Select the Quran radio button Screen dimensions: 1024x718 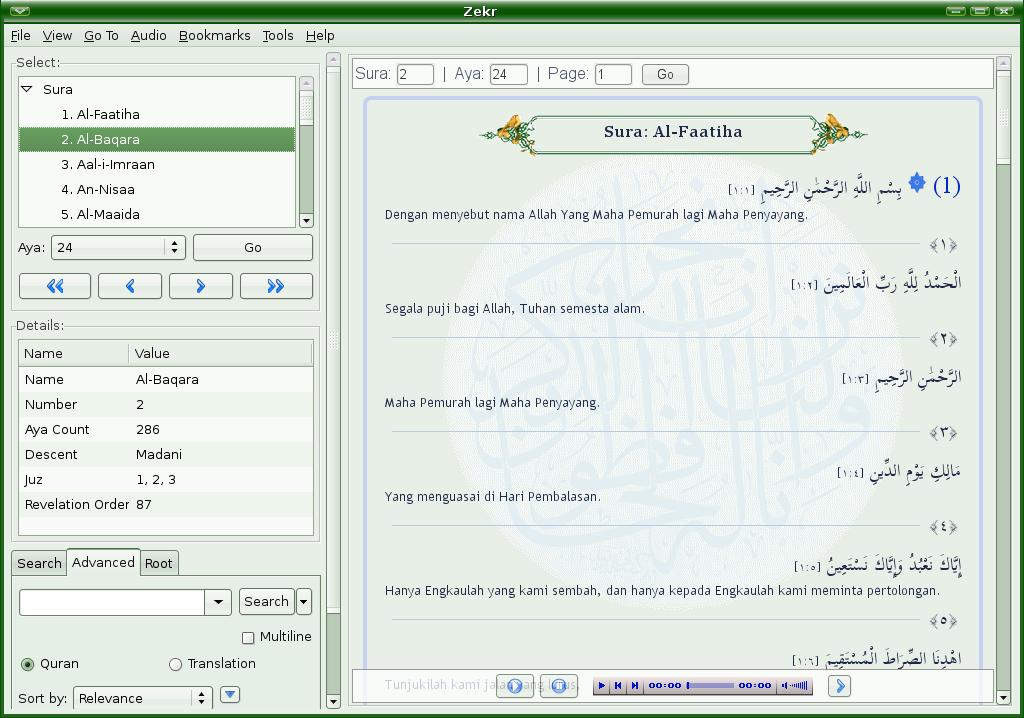(28, 664)
